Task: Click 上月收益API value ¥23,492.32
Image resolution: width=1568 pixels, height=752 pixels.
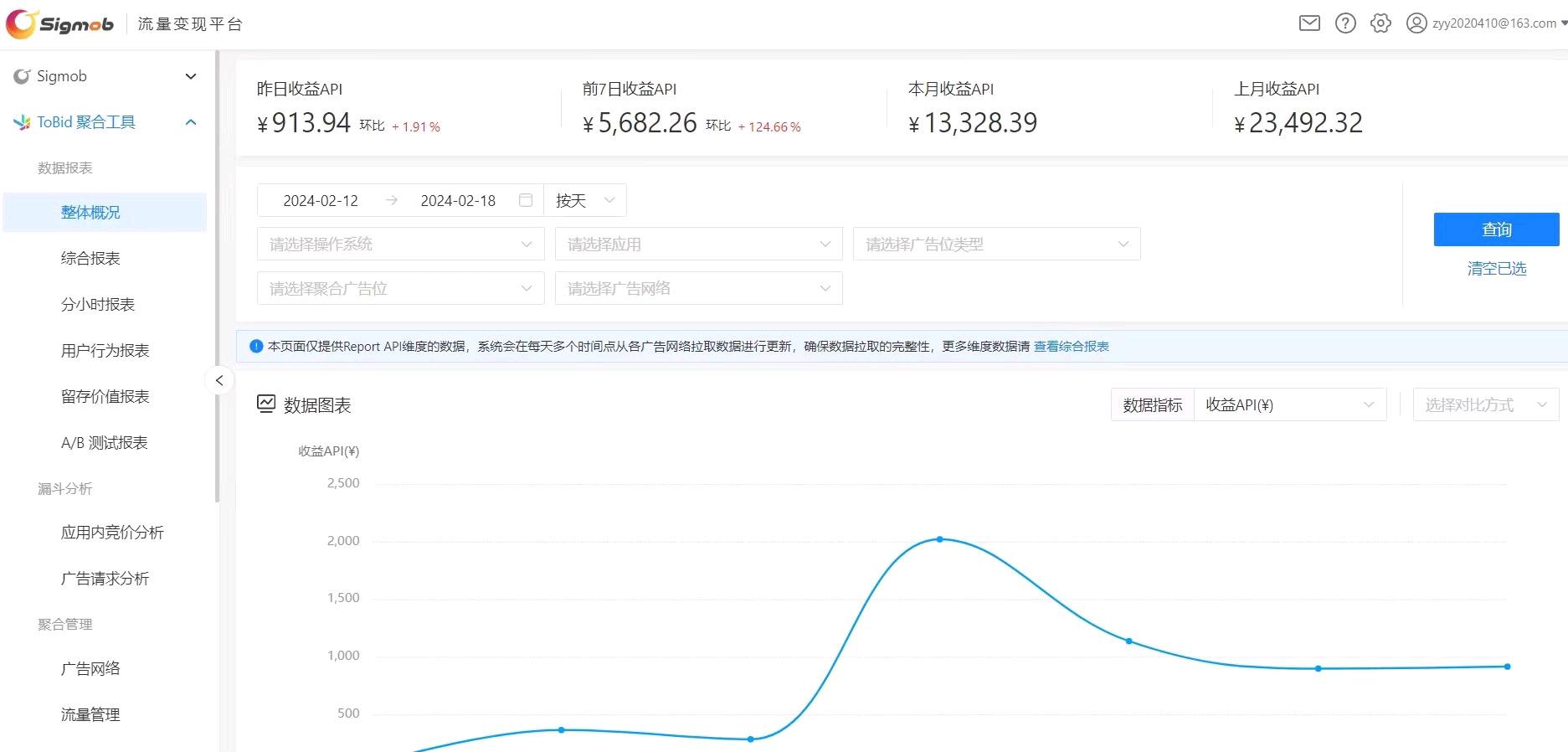Action: [x=1299, y=123]
